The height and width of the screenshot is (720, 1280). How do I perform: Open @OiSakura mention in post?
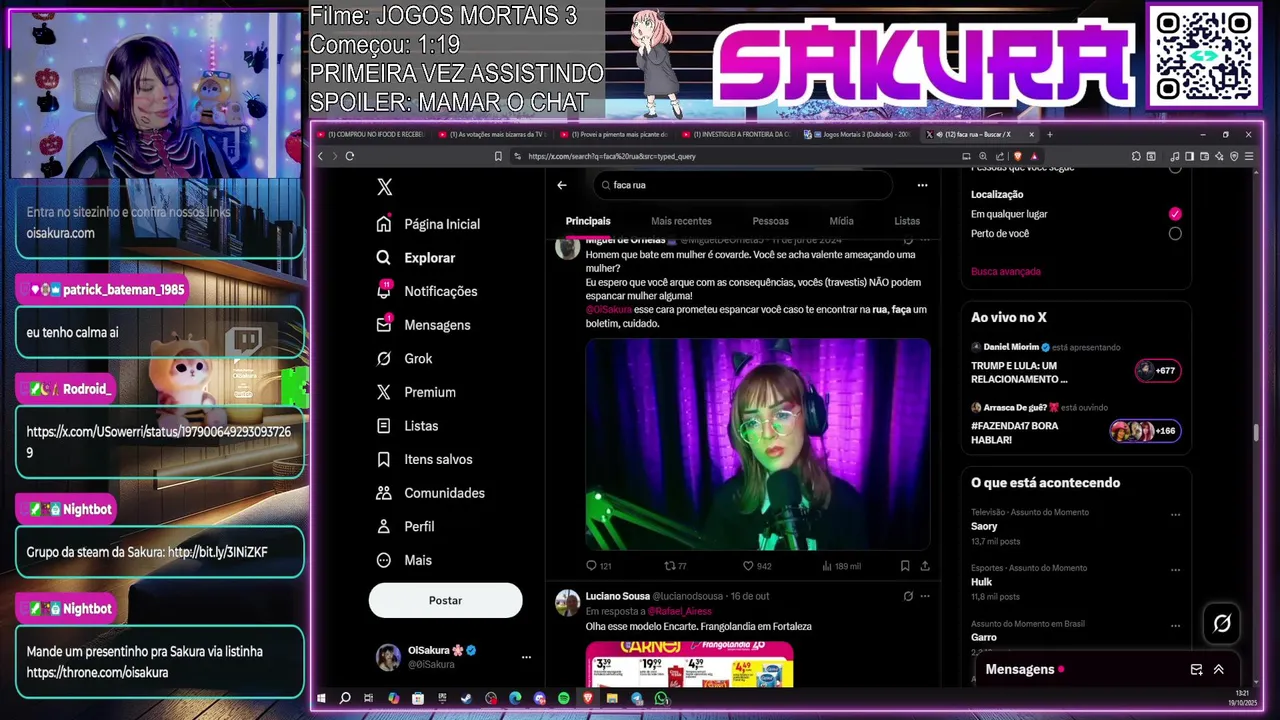608,310
